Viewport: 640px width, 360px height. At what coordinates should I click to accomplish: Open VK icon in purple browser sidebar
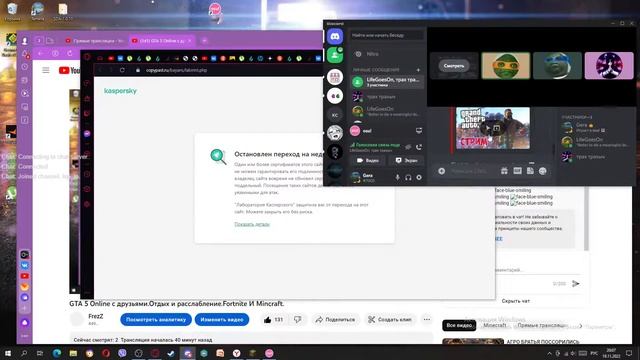(x=24, y=265)
